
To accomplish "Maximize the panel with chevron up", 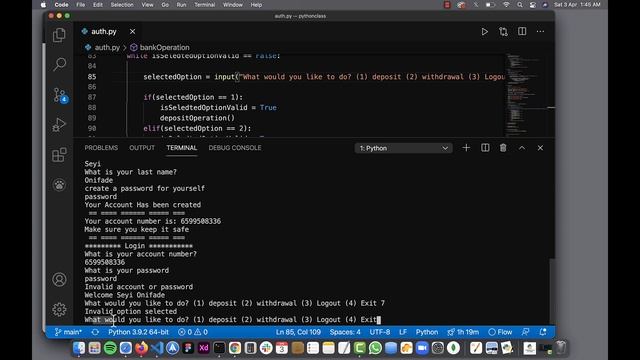I will 522,148.
